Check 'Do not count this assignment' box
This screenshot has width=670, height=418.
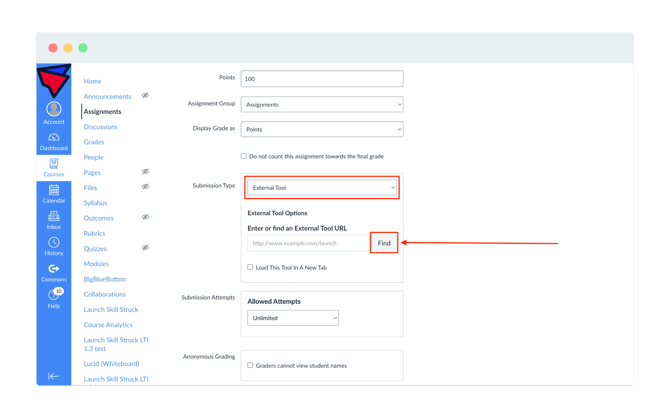(244, 156)
